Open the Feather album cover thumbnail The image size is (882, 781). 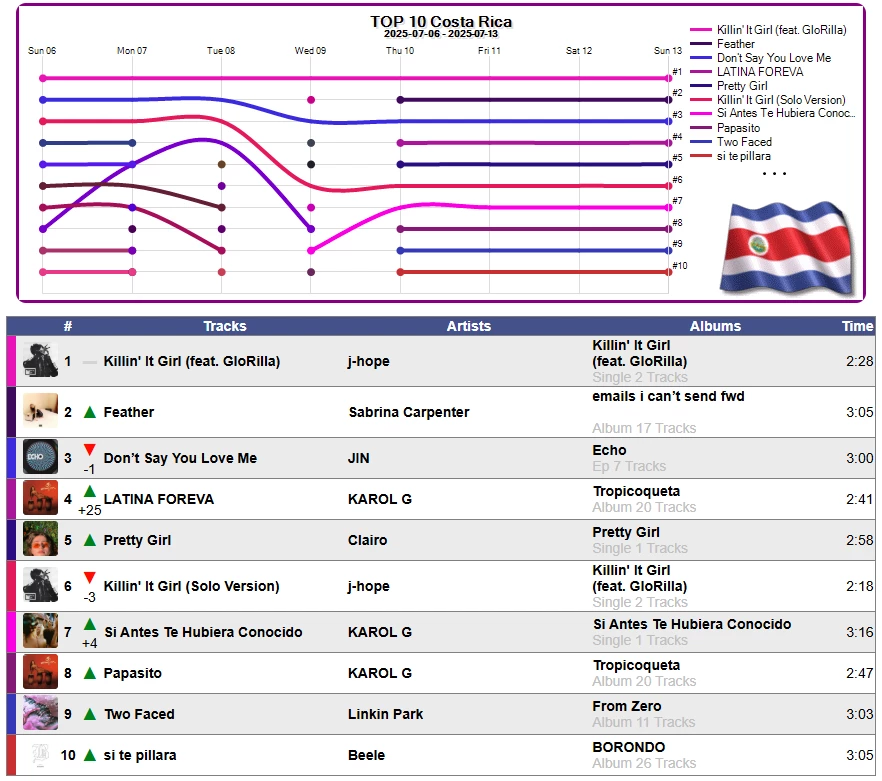40,411
